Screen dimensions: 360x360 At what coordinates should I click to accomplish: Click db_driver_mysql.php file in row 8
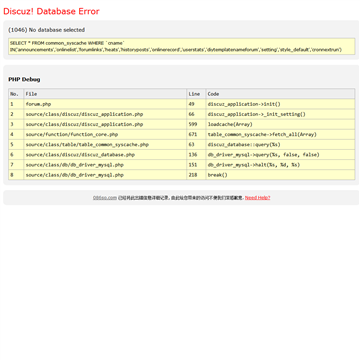tap(105, 175)
